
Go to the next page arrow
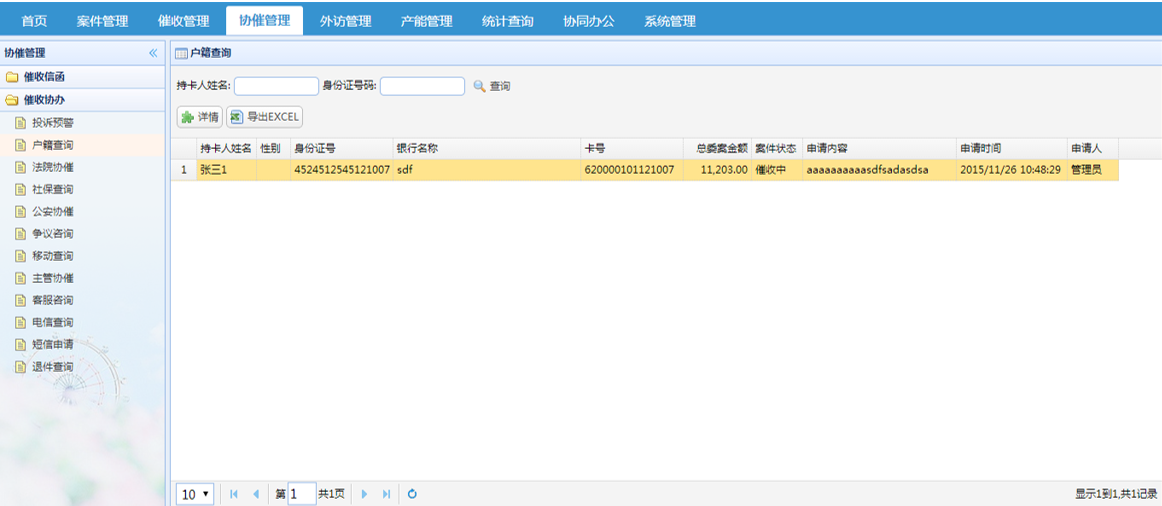(x=364, y=494)
